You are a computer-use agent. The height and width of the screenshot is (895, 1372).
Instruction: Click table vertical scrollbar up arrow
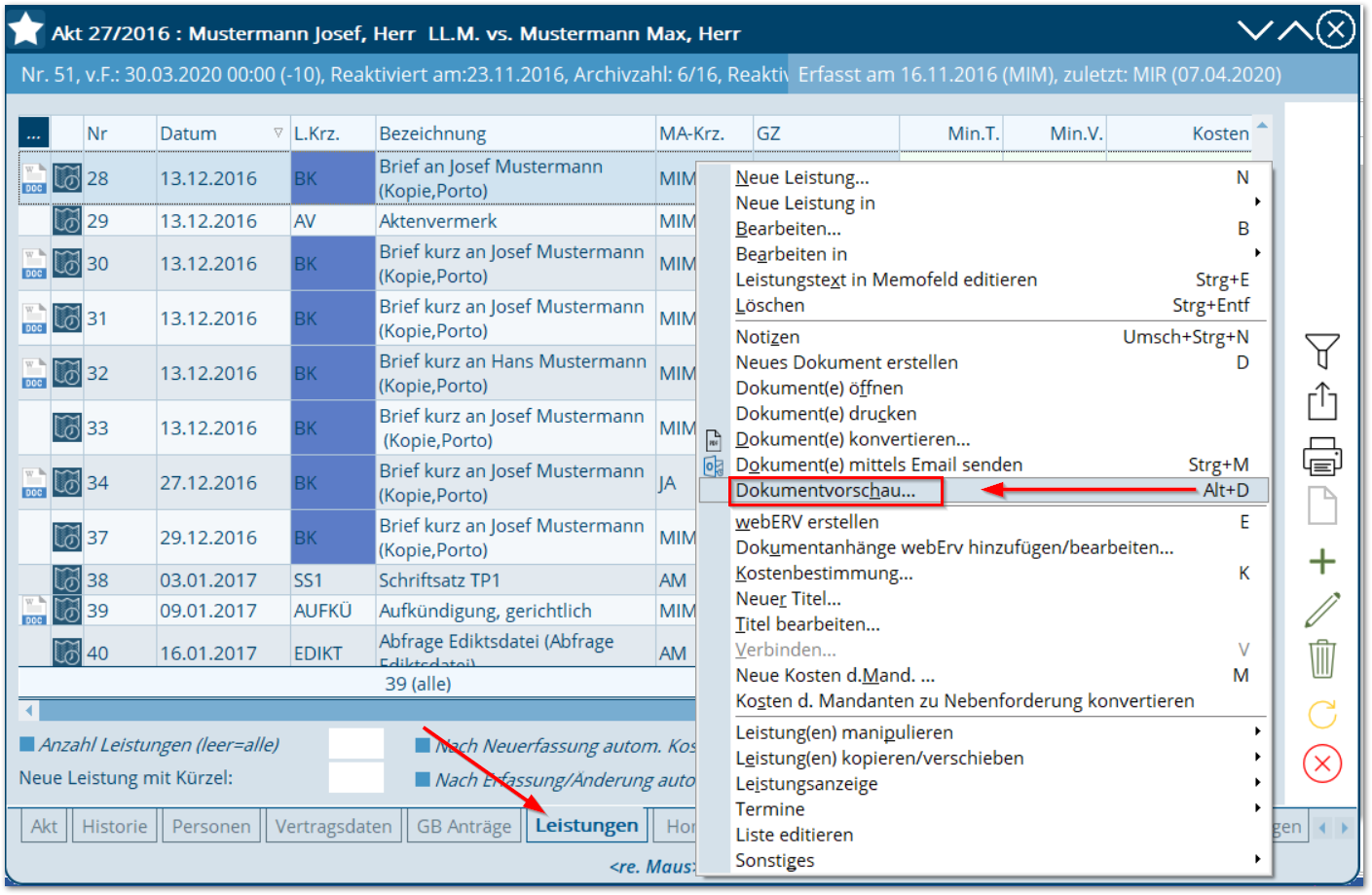[x=1262, y=126]
